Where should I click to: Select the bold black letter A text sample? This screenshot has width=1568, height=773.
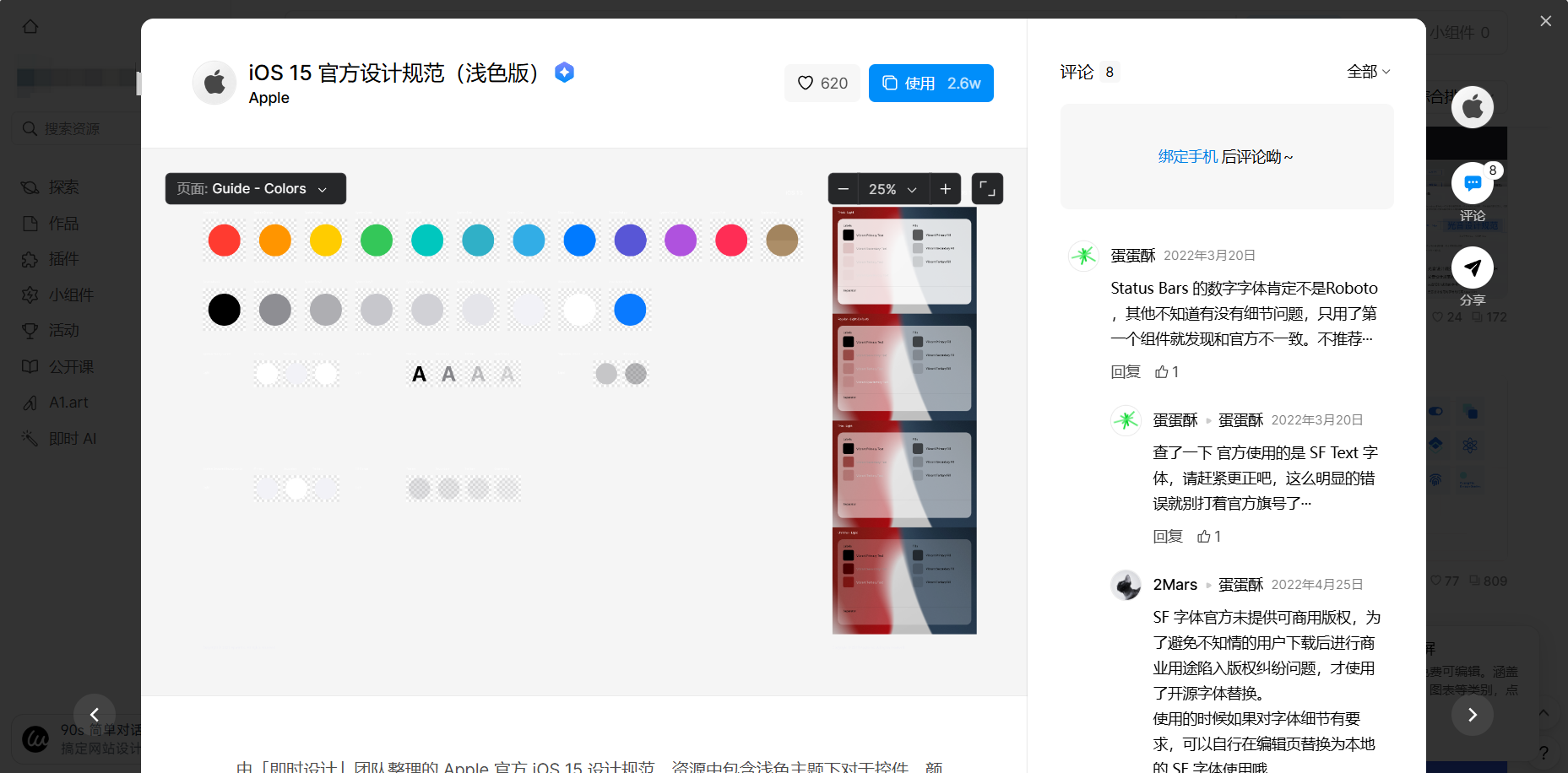click(419, 374)
